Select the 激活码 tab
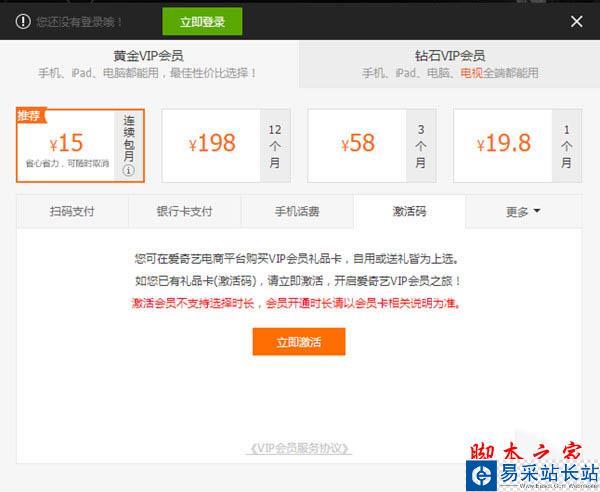Viewport: 600px width, 492px height. tap(409, 211)
